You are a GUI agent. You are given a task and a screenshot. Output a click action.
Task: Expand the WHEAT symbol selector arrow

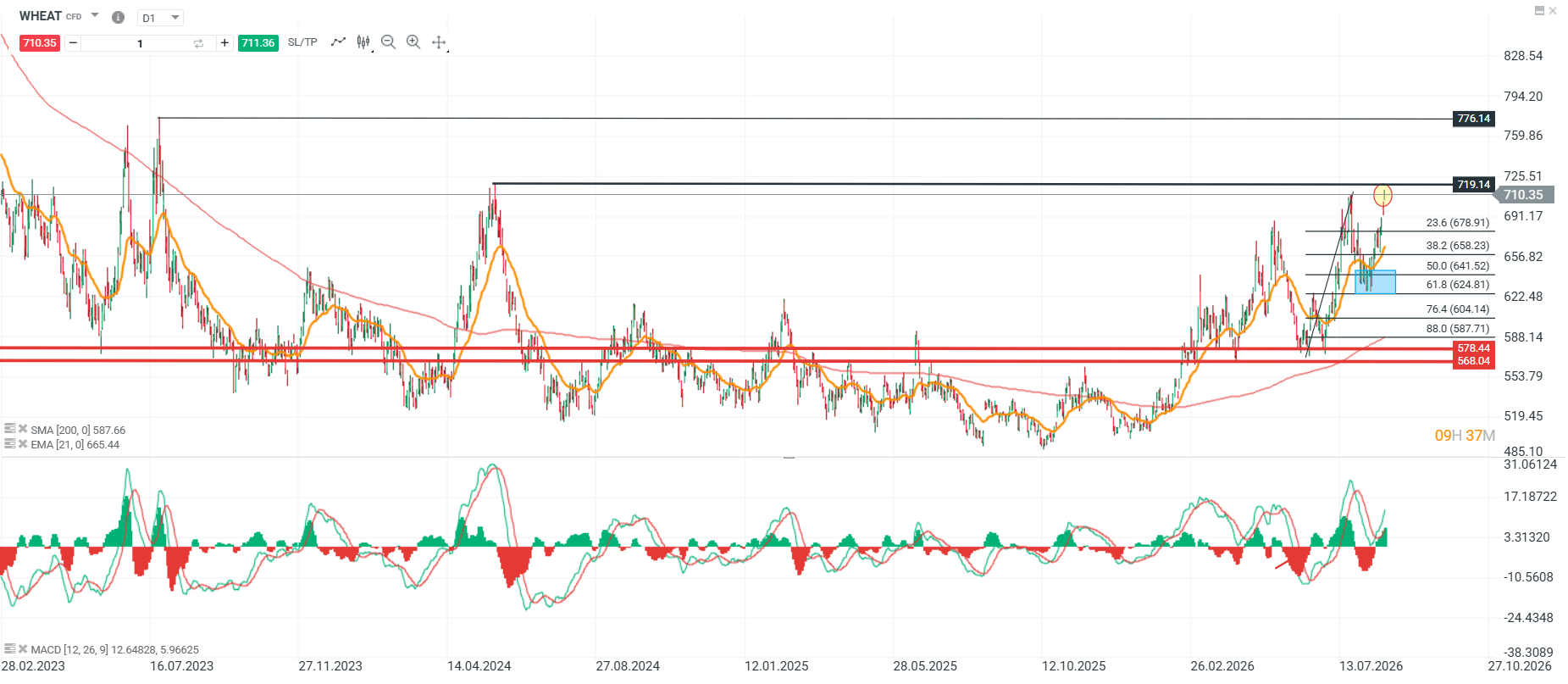pos(95,15)
